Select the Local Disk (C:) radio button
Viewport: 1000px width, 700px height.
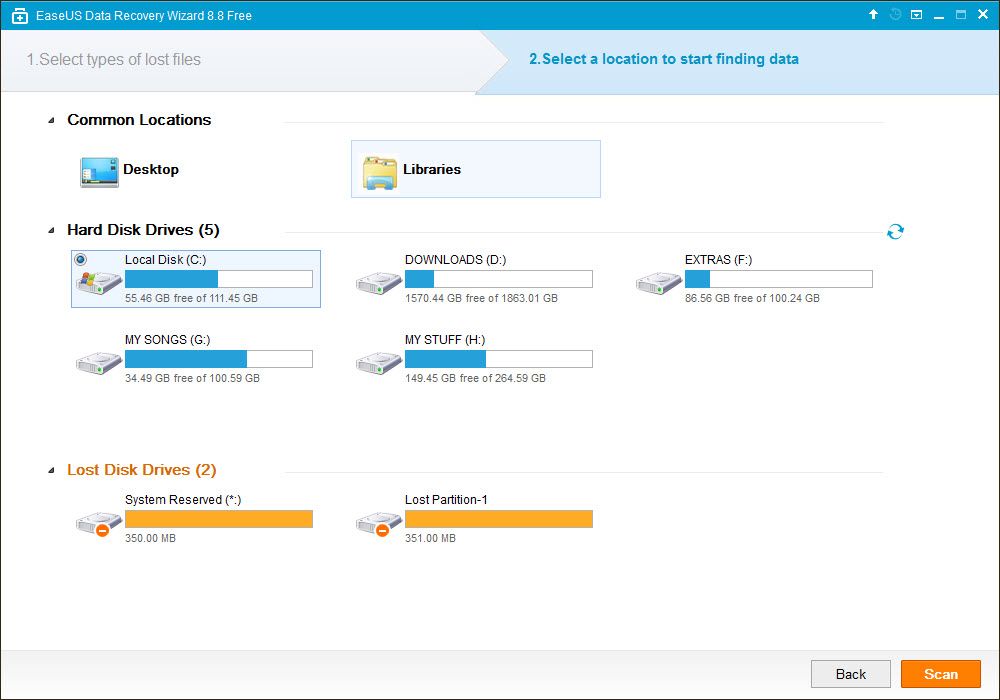coord(80,259)
